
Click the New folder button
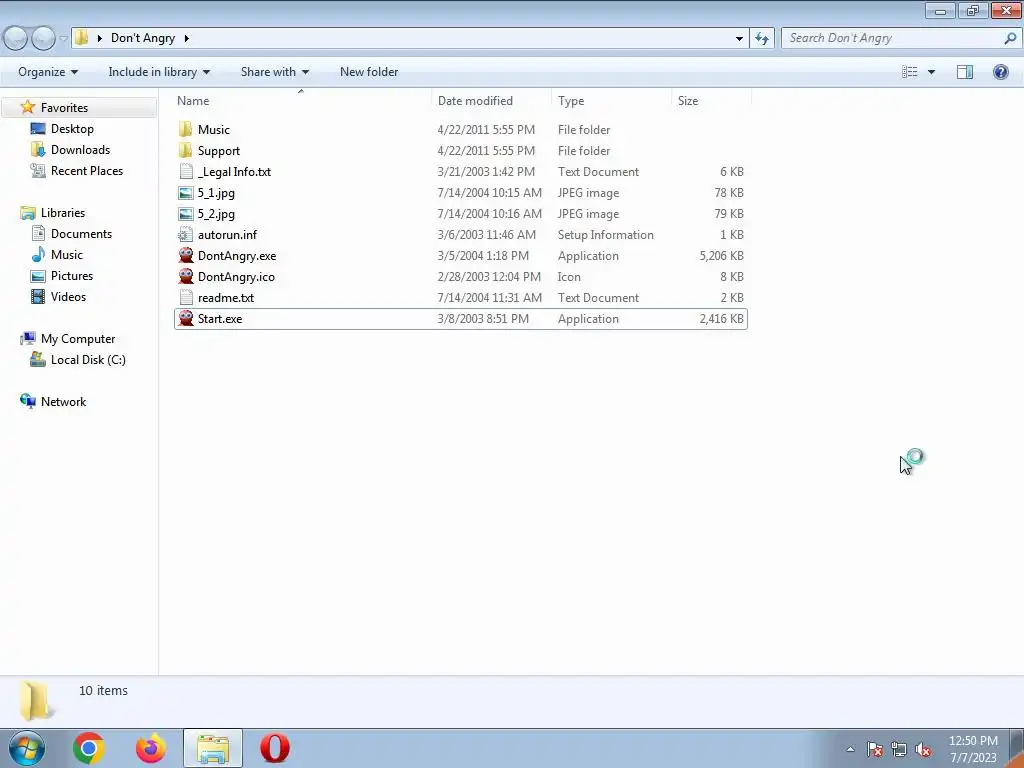coord(369,72)
